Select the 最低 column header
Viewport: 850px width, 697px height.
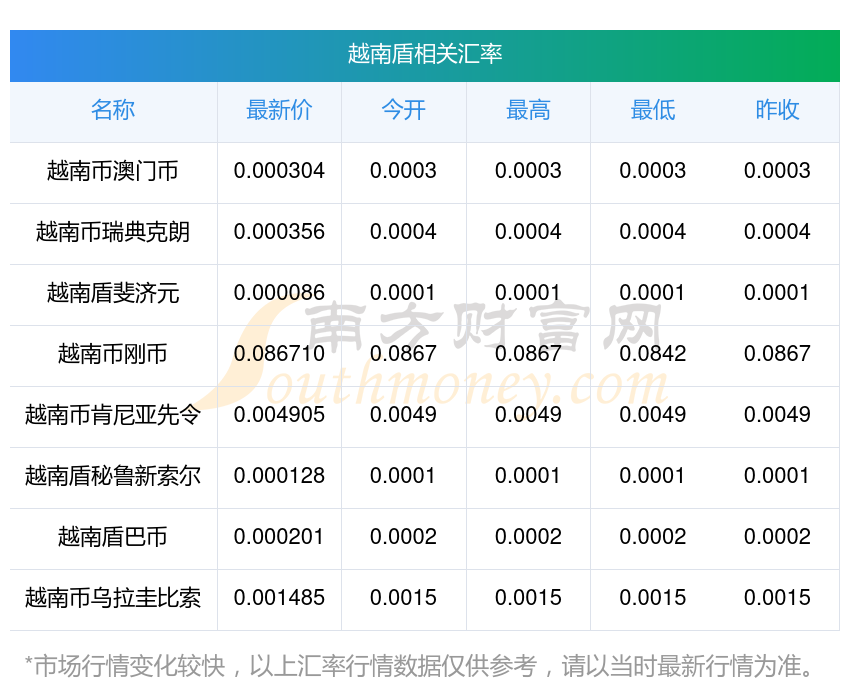coord(652,110)
